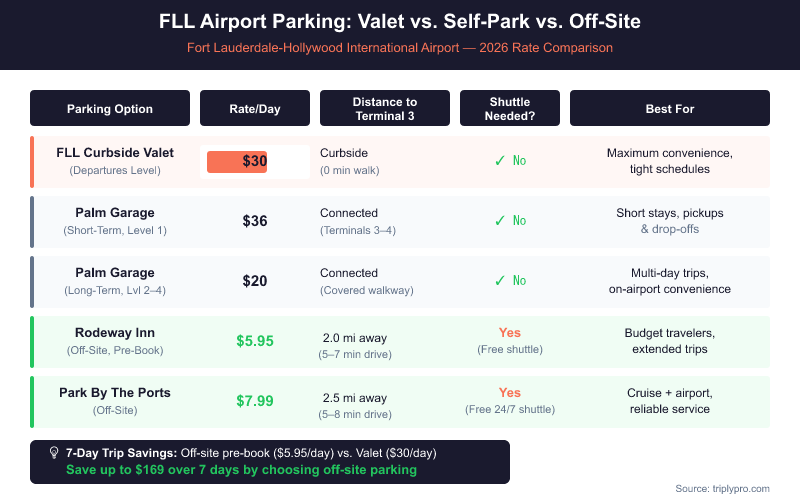Click the green Save up to $169 text
This screenshot has height=500, width=800.
(240, 469)
